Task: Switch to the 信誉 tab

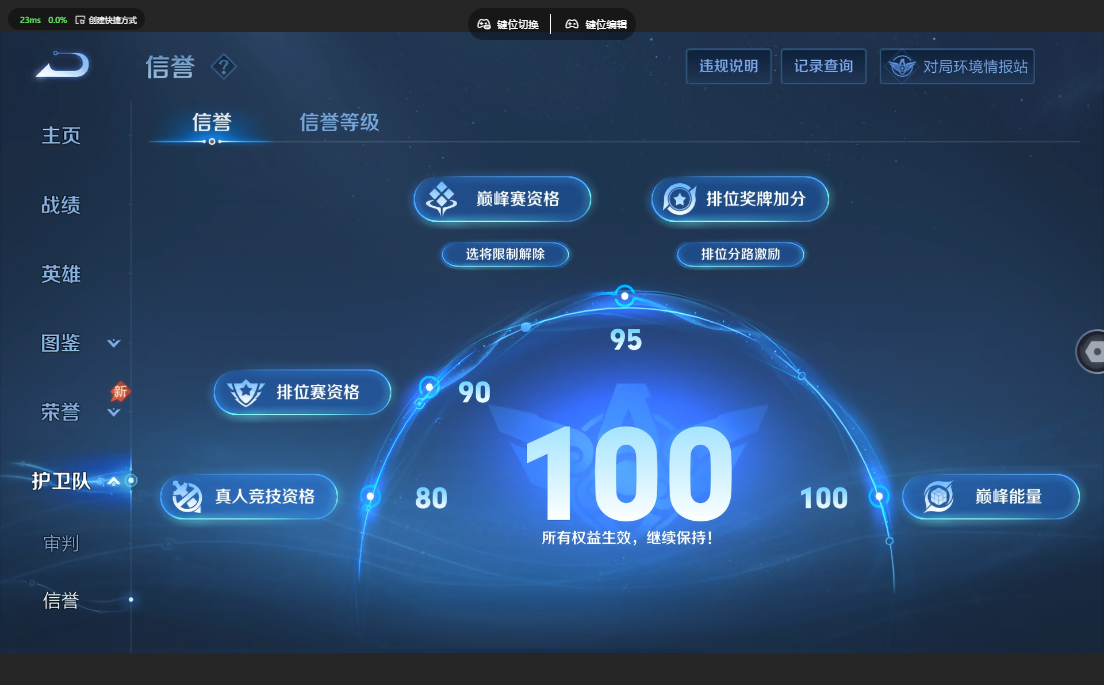Action: point(212,122)
